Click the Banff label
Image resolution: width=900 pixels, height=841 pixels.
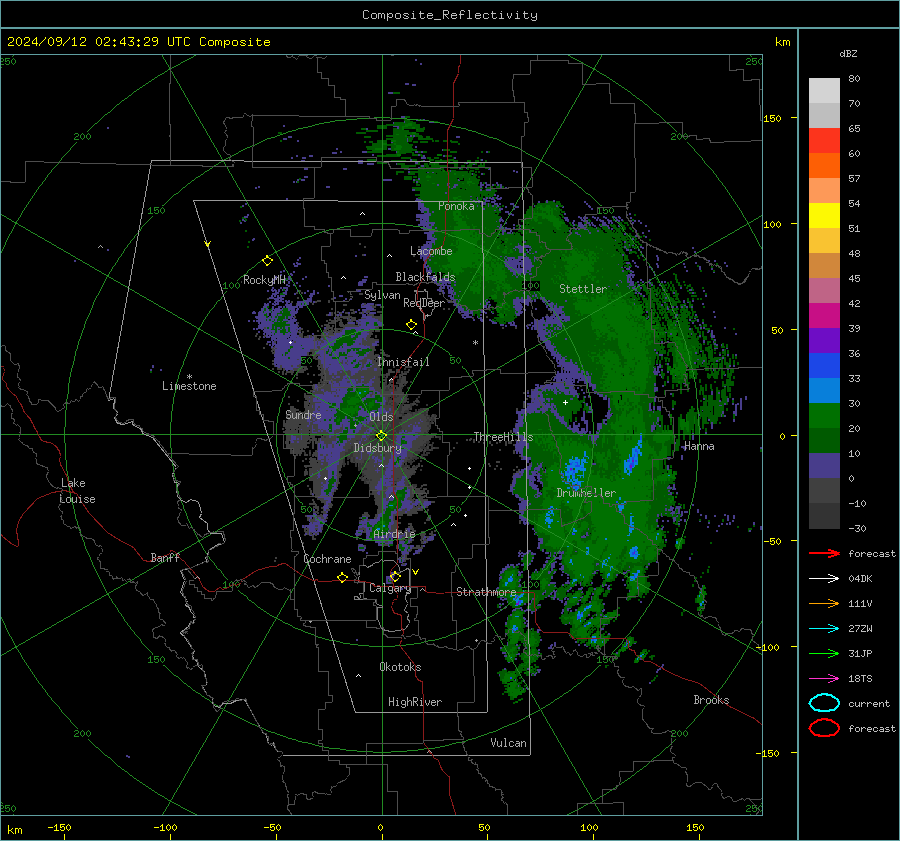[x=165, y=557]
